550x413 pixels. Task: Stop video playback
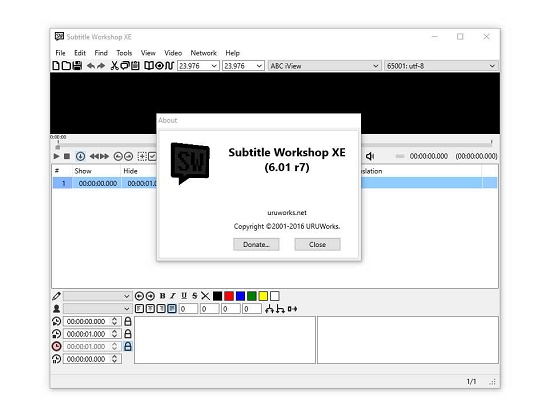[x=67, y=156]
